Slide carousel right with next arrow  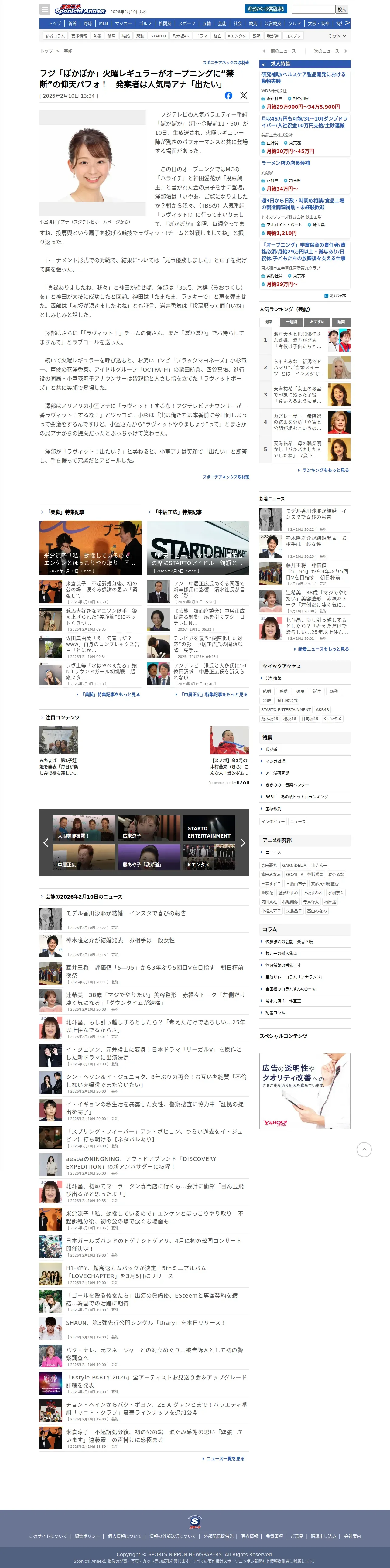[x=242, y=842]
